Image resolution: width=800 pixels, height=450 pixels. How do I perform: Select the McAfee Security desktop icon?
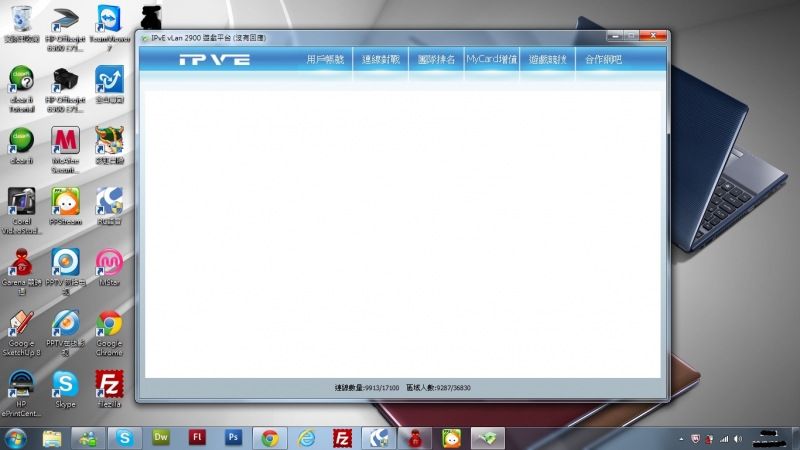[x=65, y=150]
